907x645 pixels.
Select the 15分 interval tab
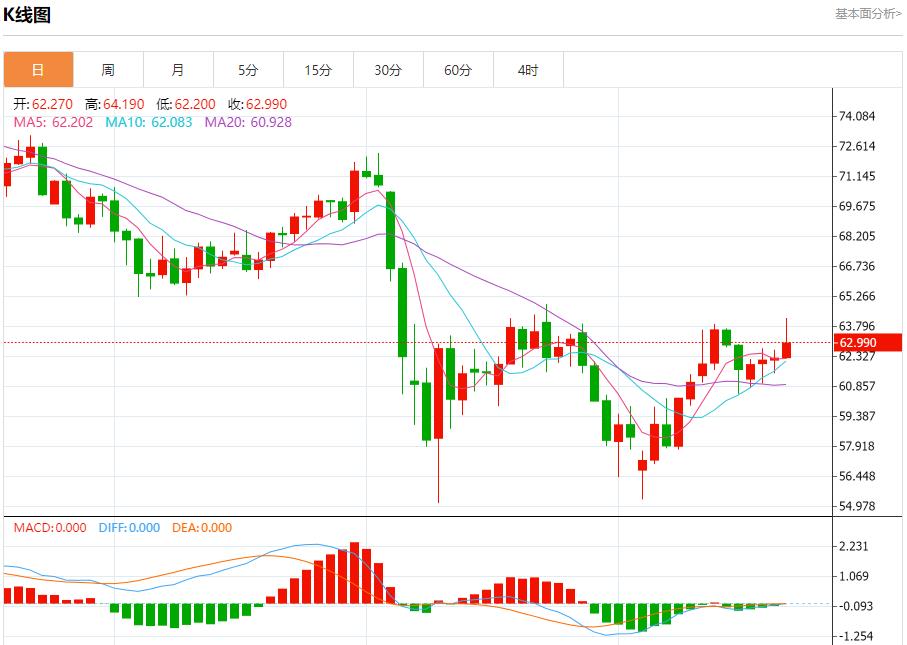point(318,70)
